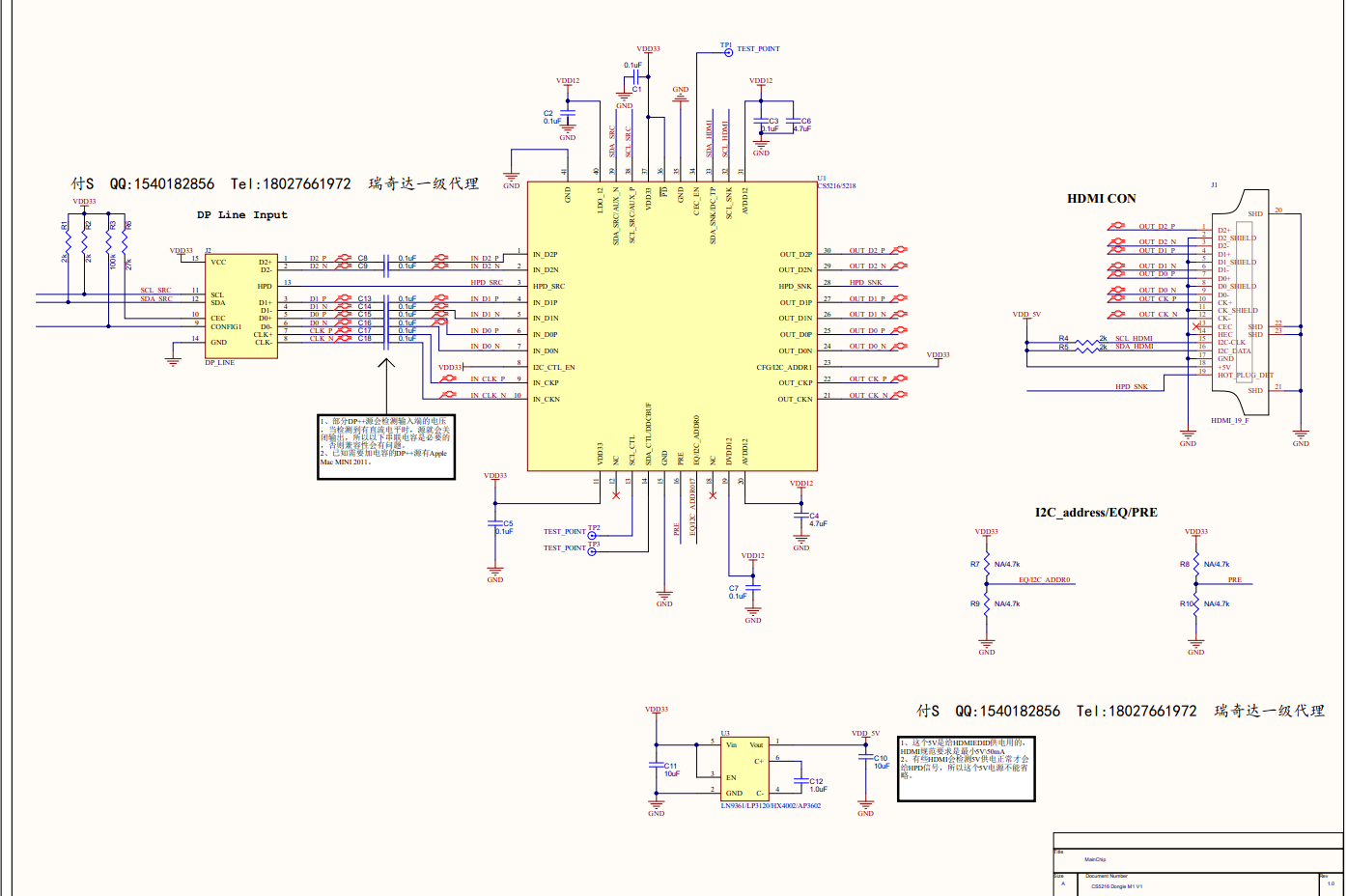
Task: Toggle the no-connect X on the CEC pin
Action: click(x=1196, y=325)
